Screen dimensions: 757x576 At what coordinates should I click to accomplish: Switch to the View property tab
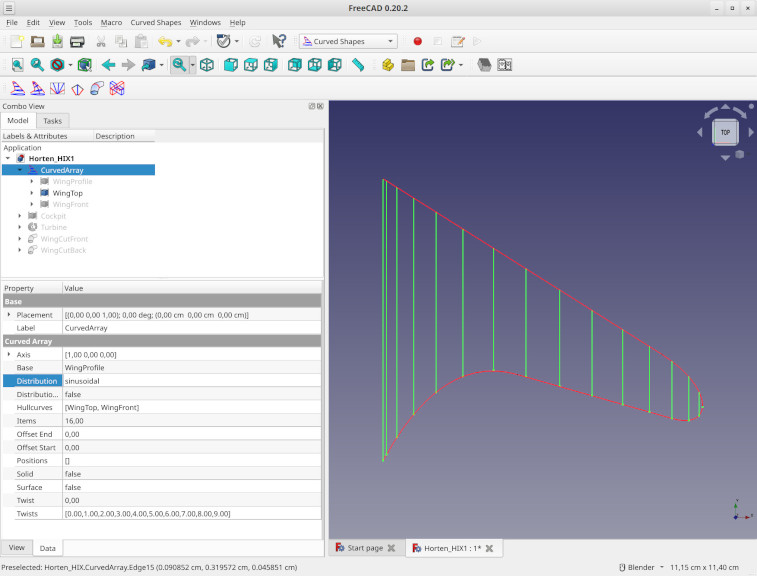pyautogui.click(x=17, y=548)
